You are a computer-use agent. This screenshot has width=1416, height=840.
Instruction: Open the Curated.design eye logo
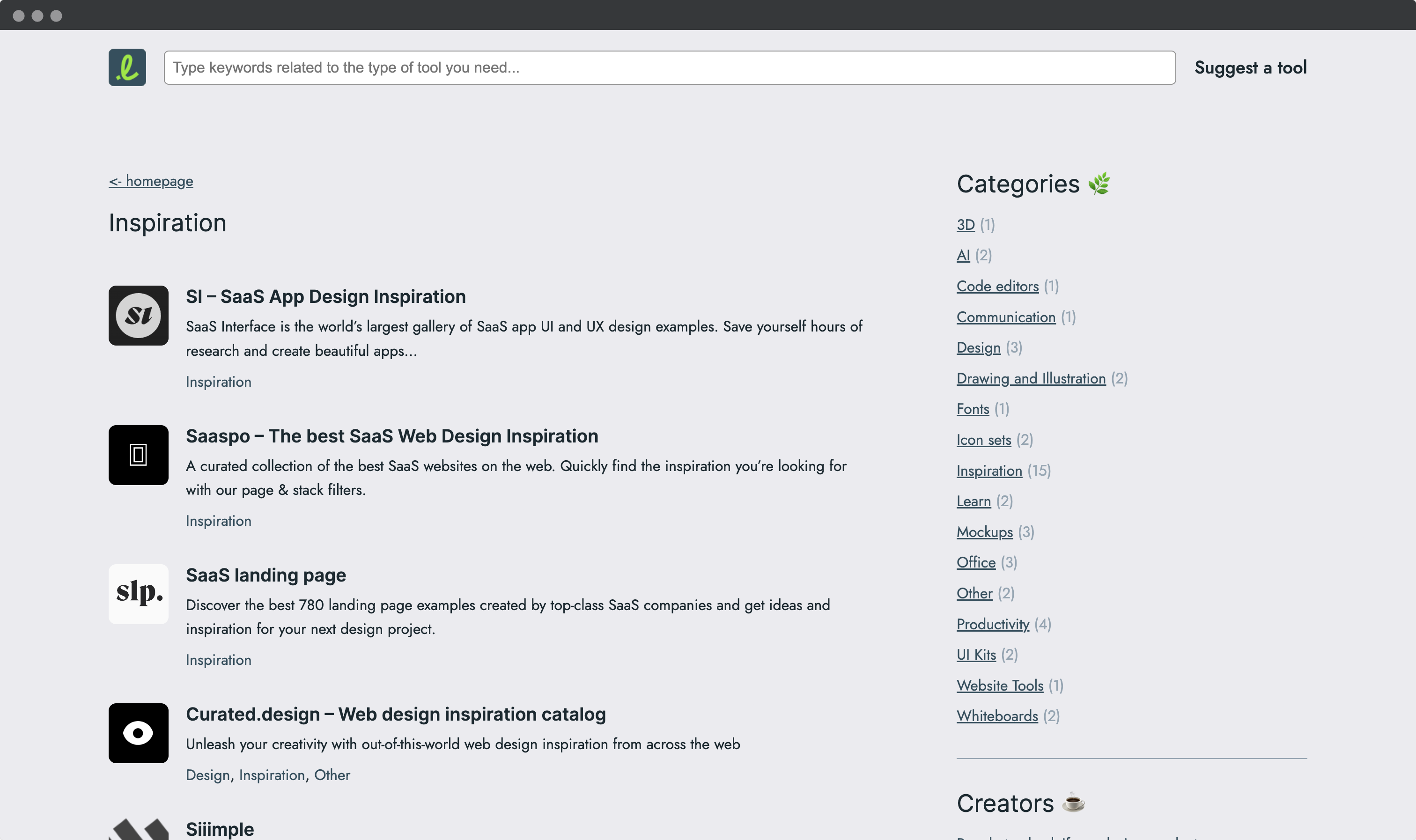click(138, 733)
